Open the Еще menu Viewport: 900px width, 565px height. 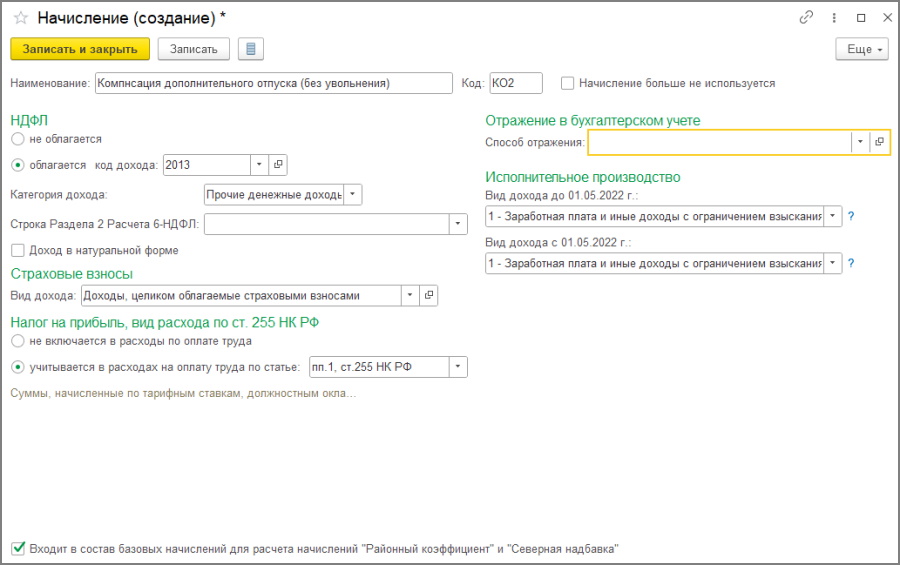[862, 49]
